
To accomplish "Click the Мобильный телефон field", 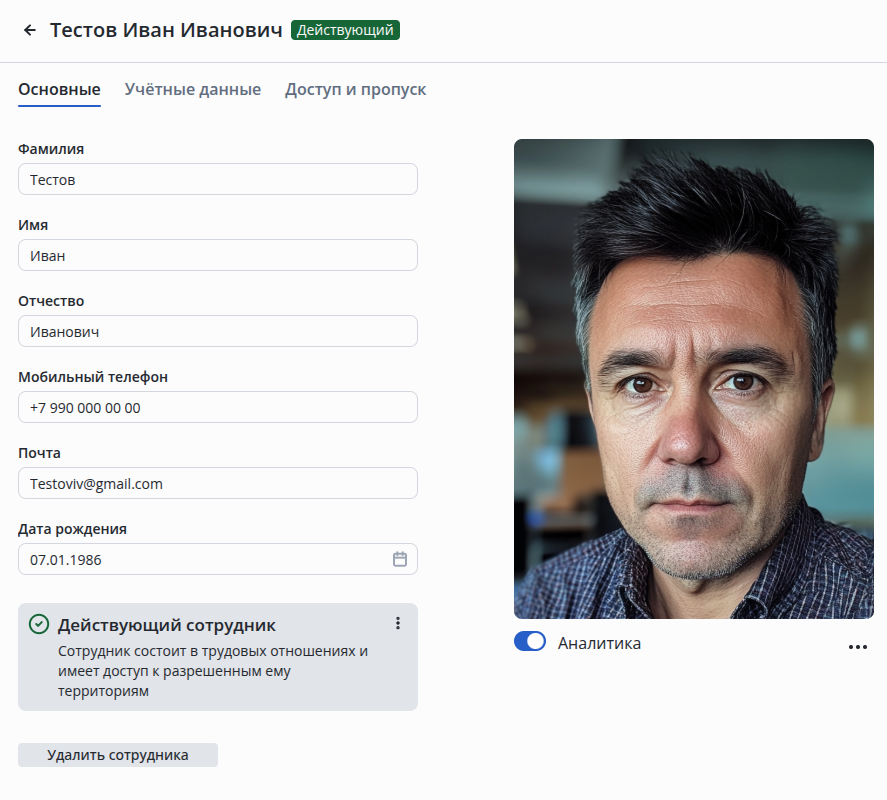I will pyautogui.click(x=217, y=407).
